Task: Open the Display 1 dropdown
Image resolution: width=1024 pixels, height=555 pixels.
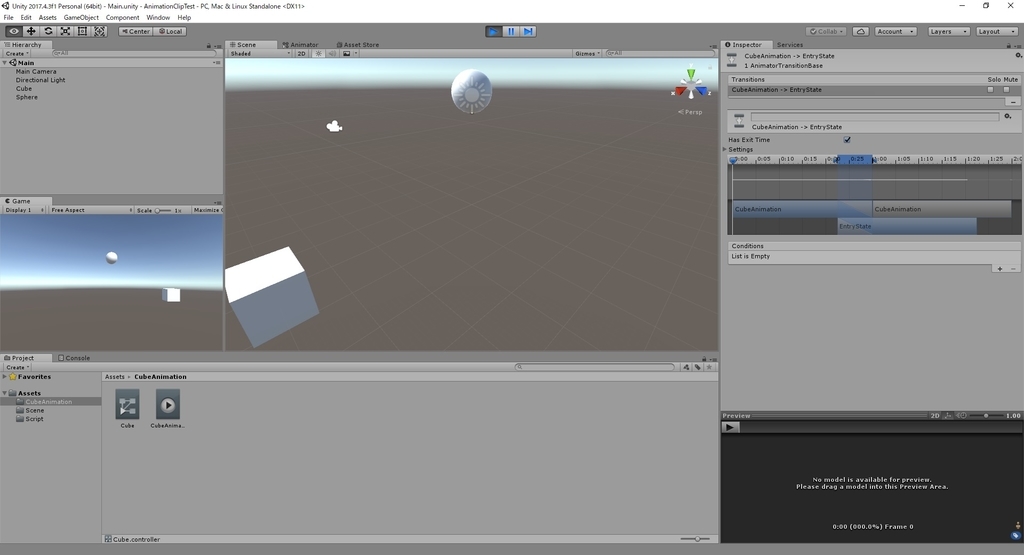Action: click(24, 210)
